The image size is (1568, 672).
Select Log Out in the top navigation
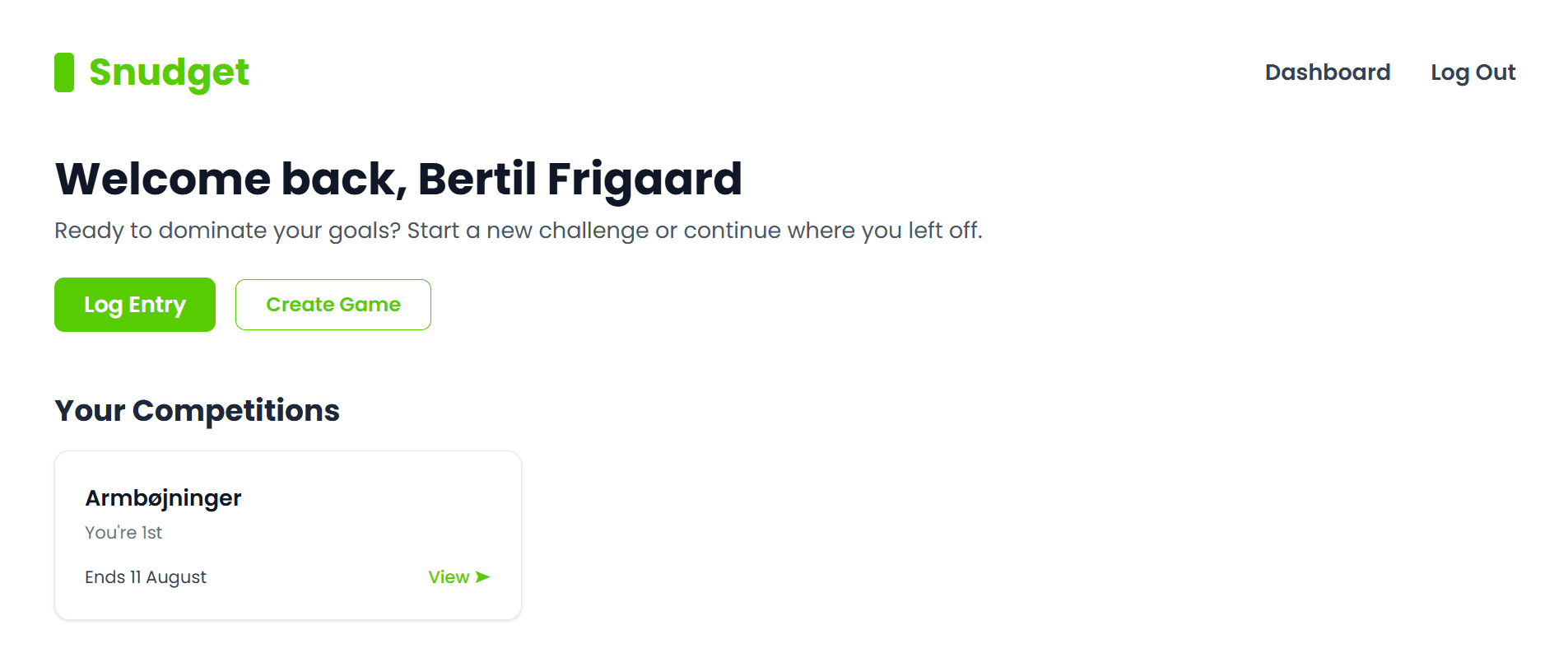(x=1473, y=72)
